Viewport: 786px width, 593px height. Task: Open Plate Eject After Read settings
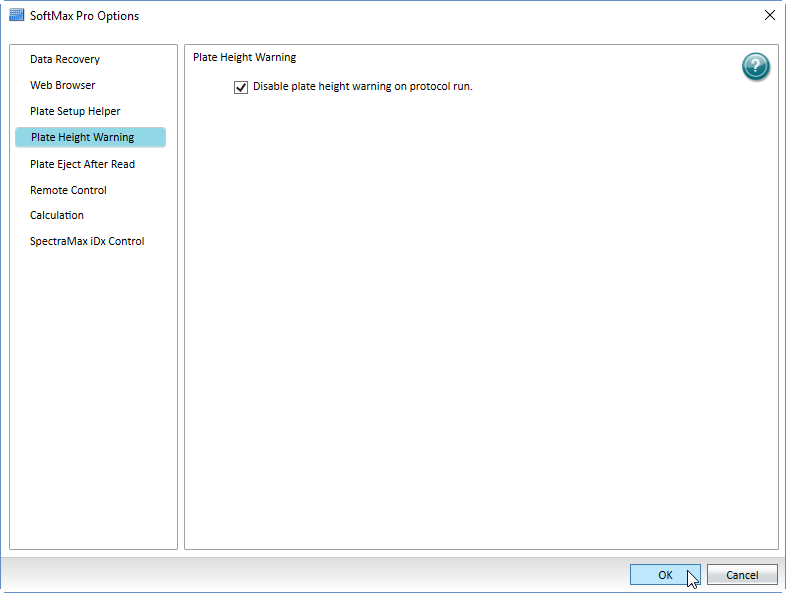[82, 164]
